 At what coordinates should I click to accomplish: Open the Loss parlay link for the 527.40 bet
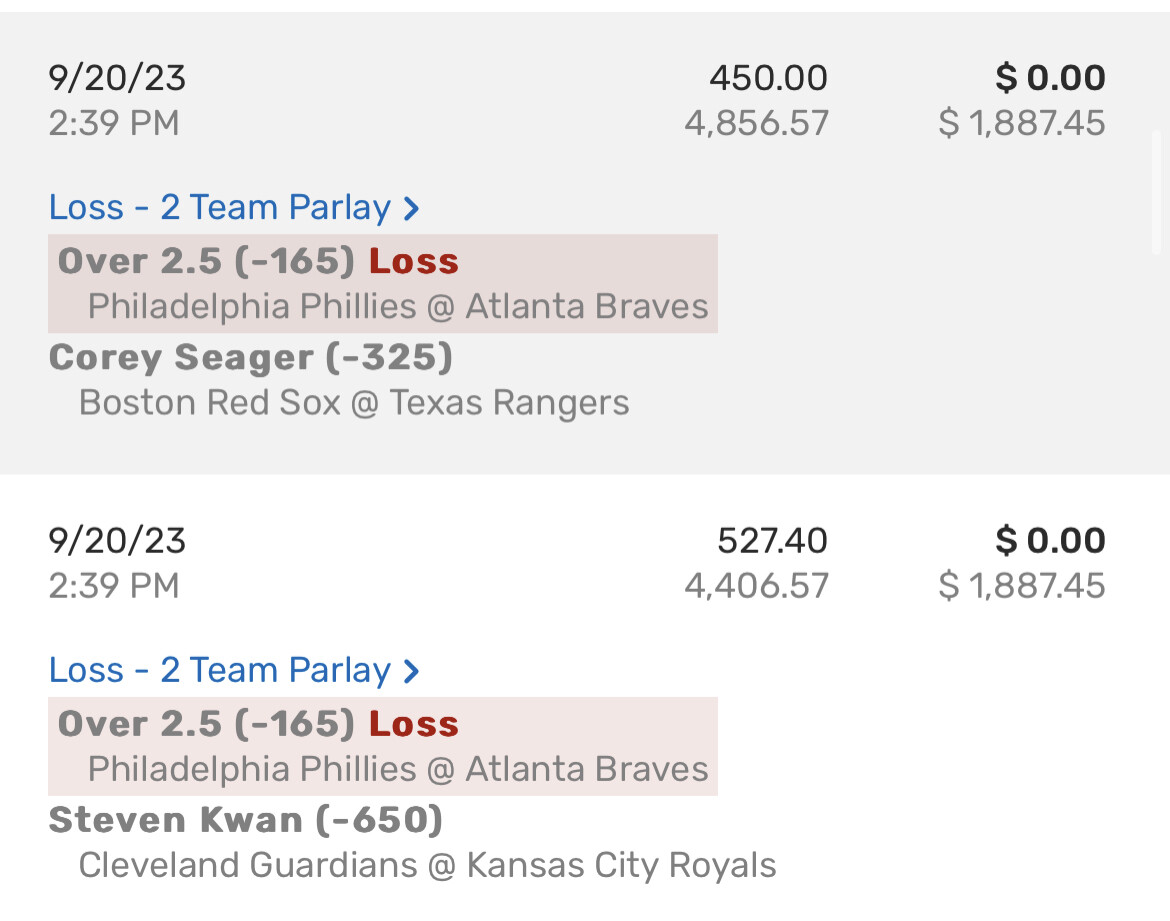coord(220,670)
